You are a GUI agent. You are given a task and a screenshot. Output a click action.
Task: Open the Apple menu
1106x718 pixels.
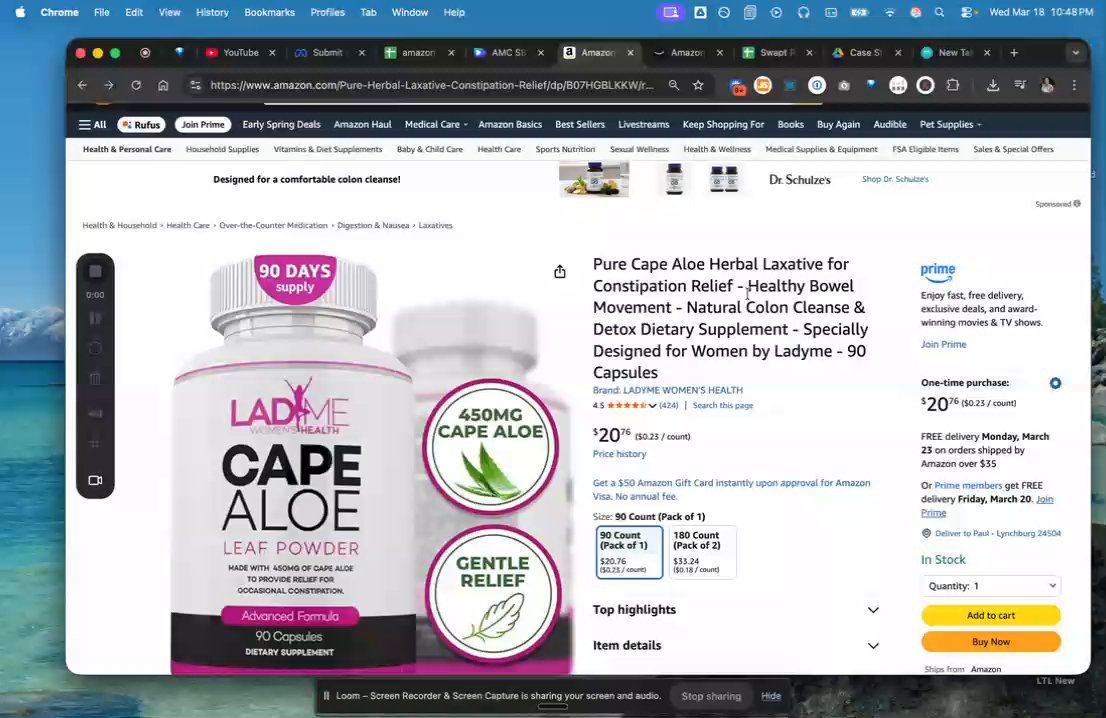click(x=20, y=12)
